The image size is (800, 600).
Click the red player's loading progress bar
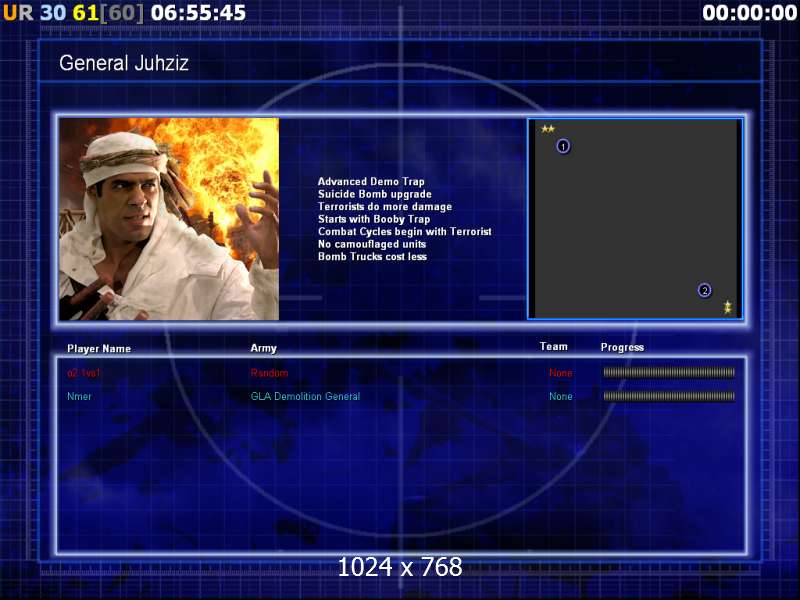pos(669,372)
